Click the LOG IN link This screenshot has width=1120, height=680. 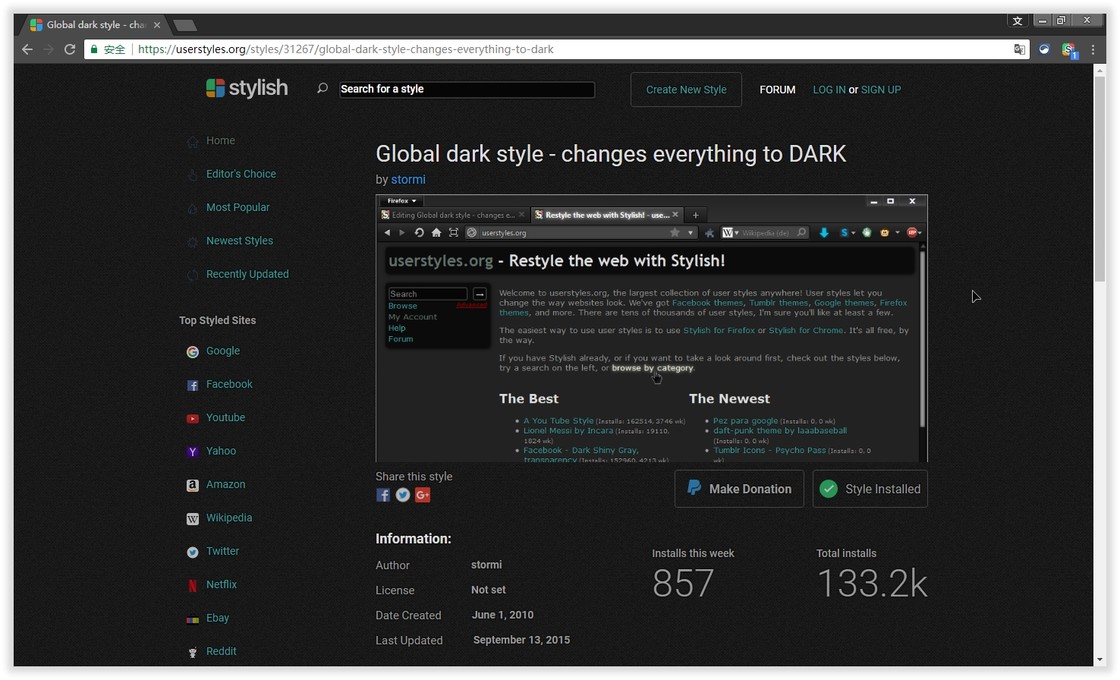tap(829, 90)
